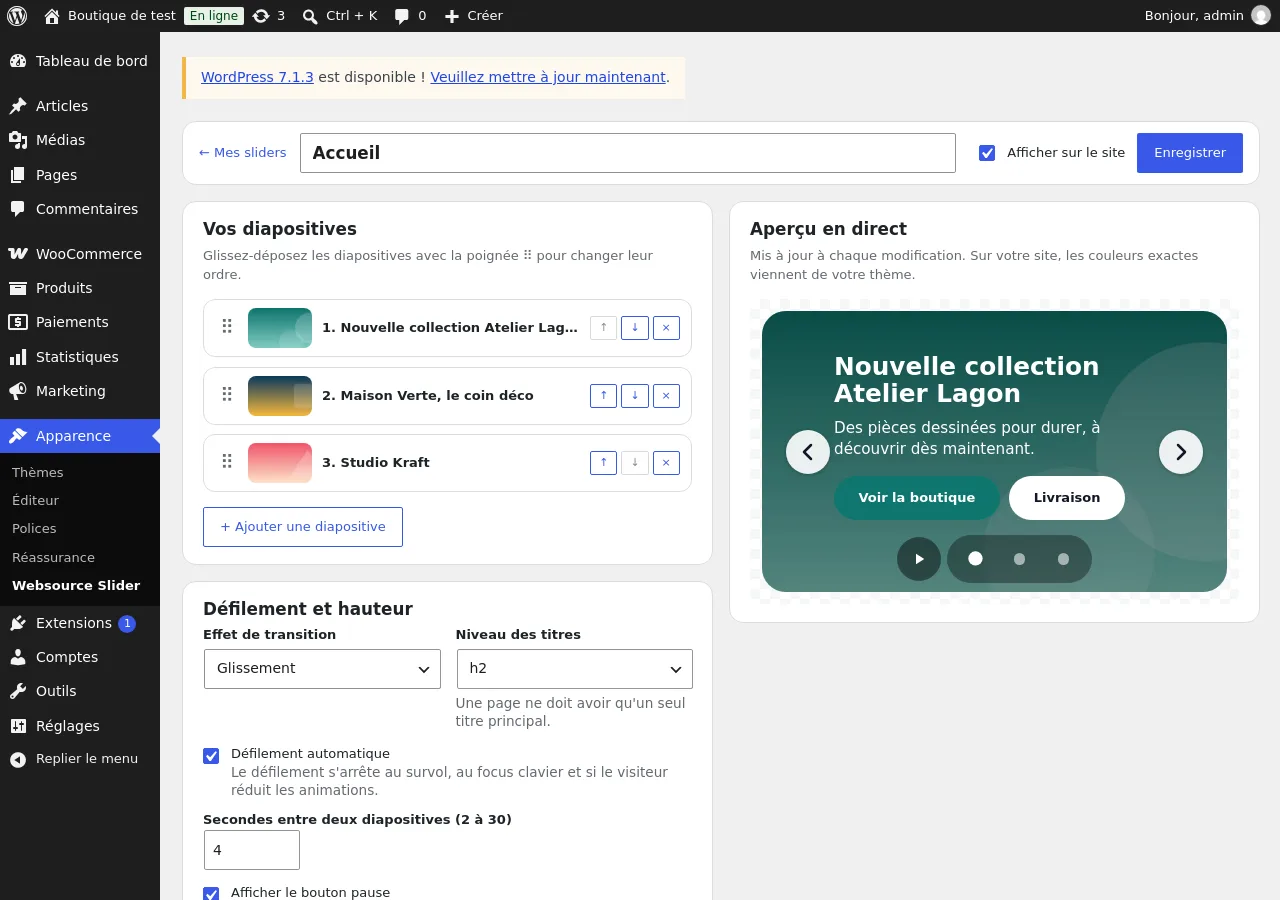The width and height of the screenshot is (1280, 900).
Task: Open the Niveau des titres dropdown
Action: point(575,669)
